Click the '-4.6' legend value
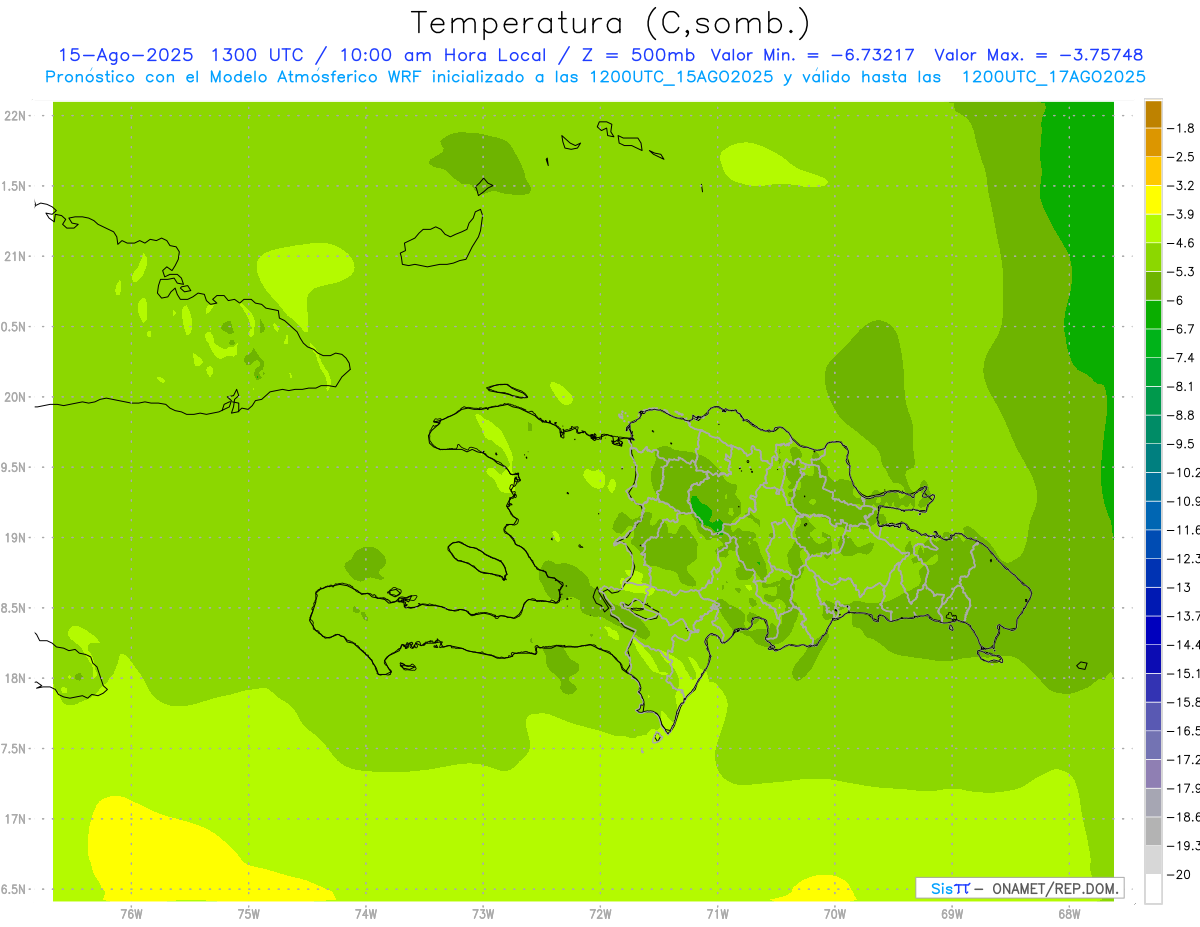This screenshot has height=927, width=1200. pyautogui.click(x=1182, y=243)
